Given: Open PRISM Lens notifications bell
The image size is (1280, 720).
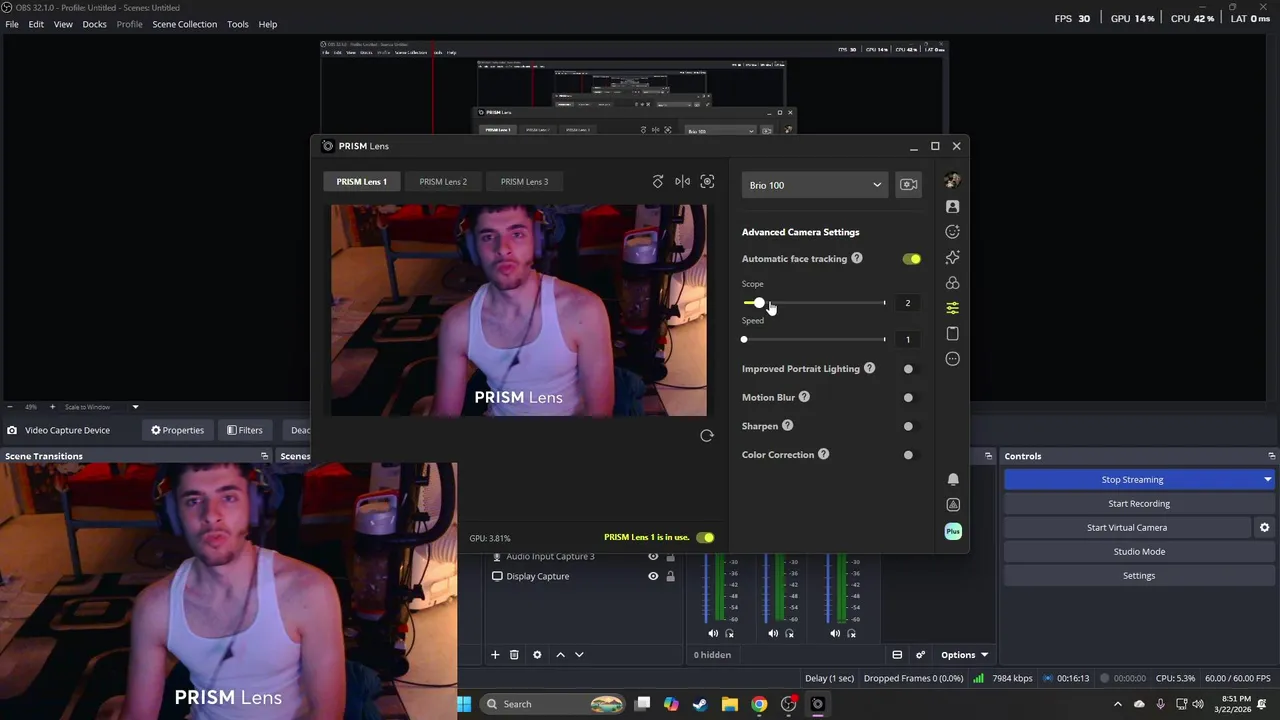Looking at the screenshot, I should (x=953, y=479).
